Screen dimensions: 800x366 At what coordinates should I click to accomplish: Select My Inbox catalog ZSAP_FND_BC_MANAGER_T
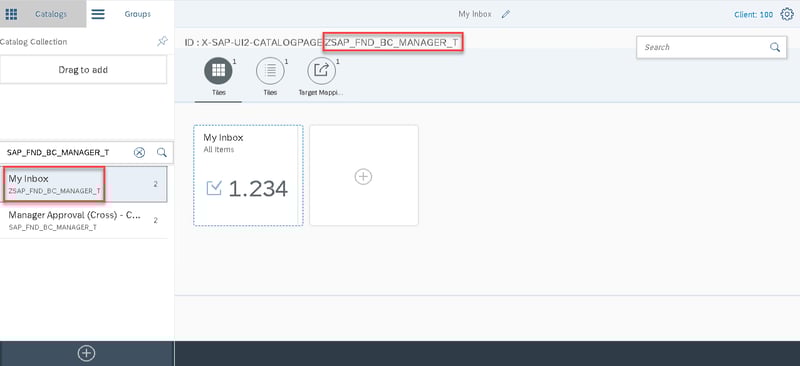(x=83, y=184)
